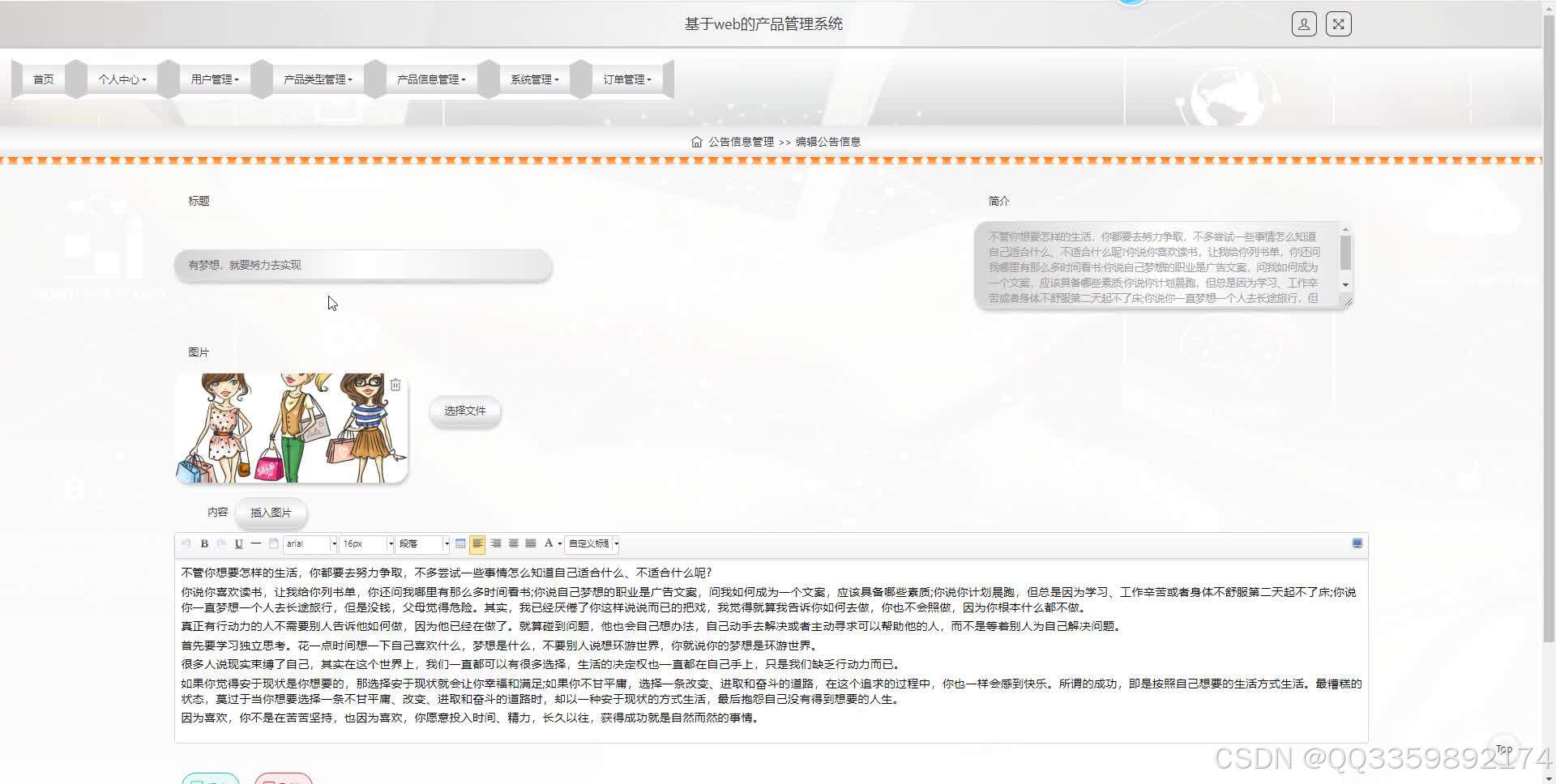
Task: Click the line starting 首先要学习独立思考
Action: (x=501, y=646)
